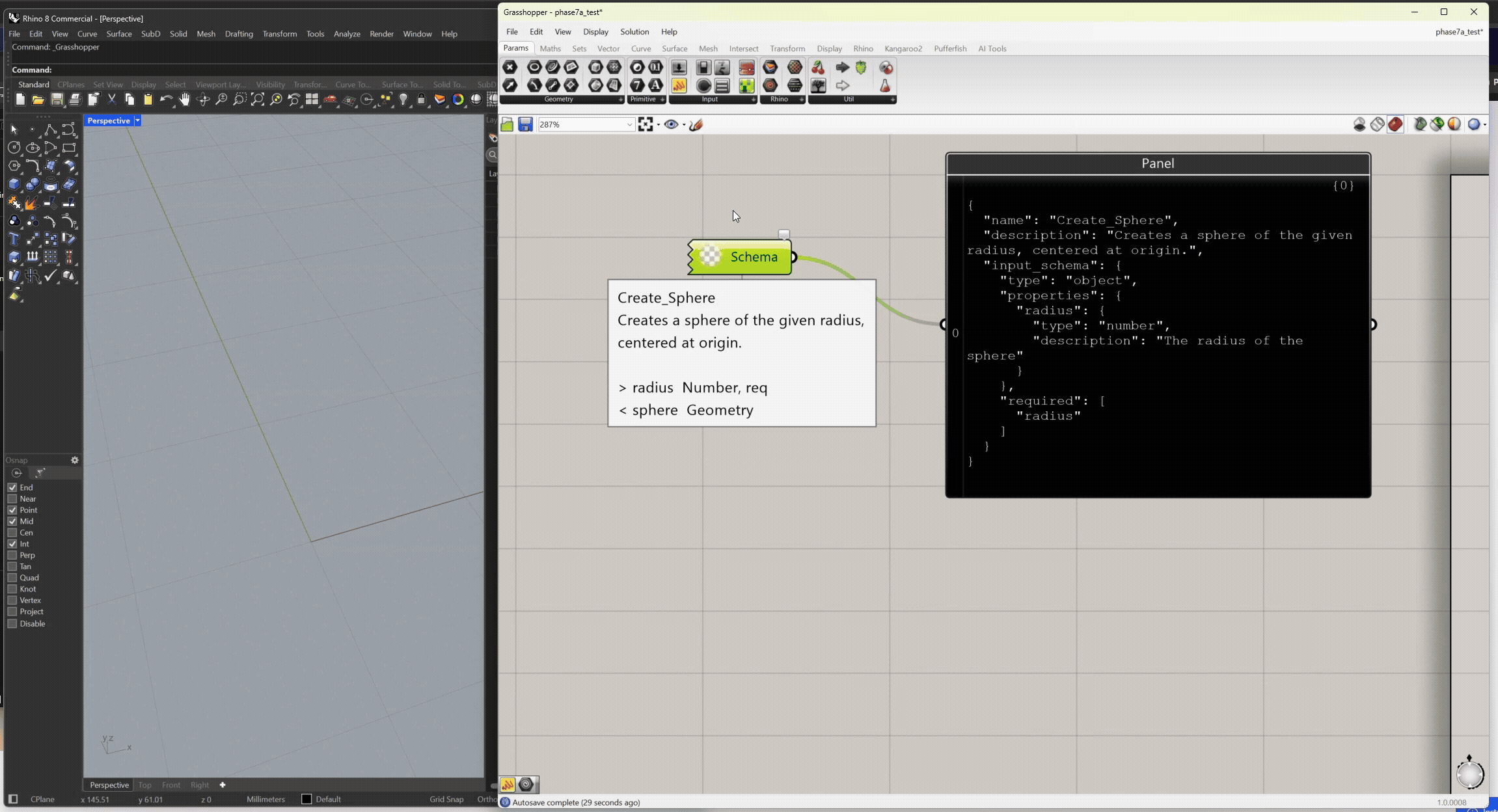
Task: Select the Integer 7 param in Primitive group
Action: [x=637, y=85]
